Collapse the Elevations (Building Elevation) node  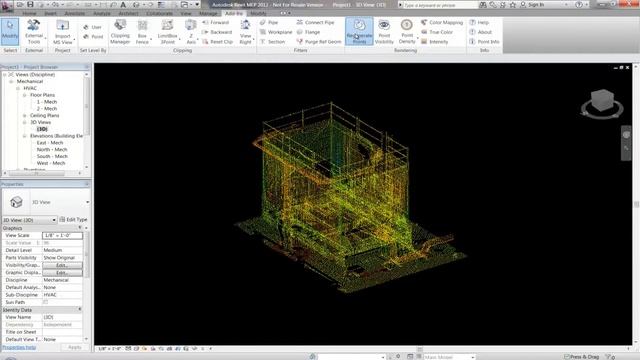pyautogui.click(x=24, y=136)
